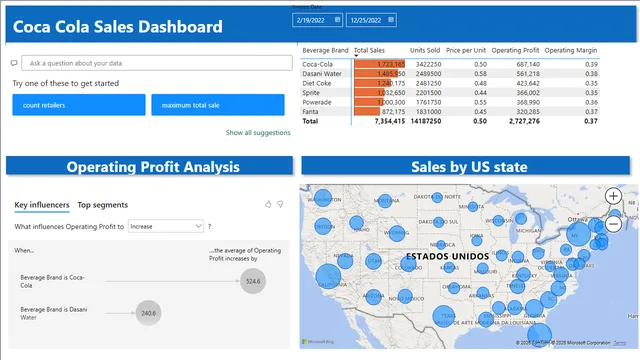Click thumbs down on Key influencers

(280, 204)
